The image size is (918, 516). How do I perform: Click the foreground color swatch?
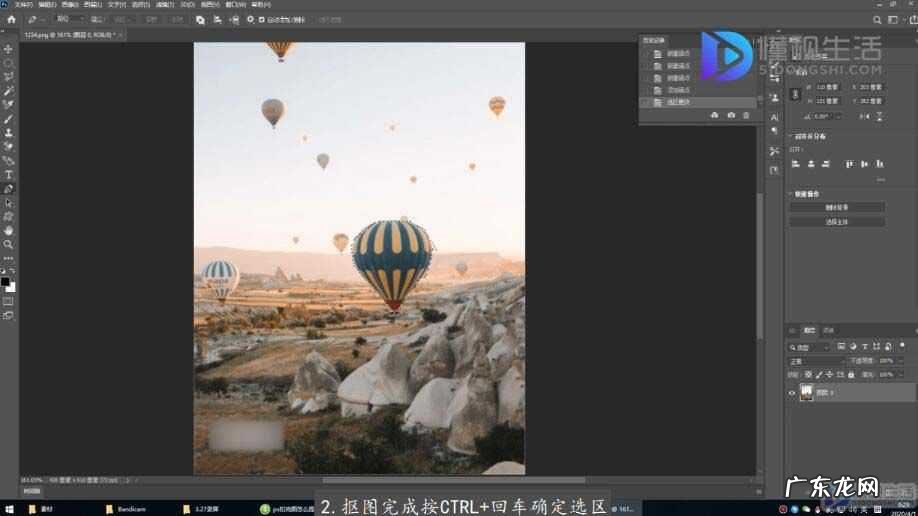click(5, 283)
